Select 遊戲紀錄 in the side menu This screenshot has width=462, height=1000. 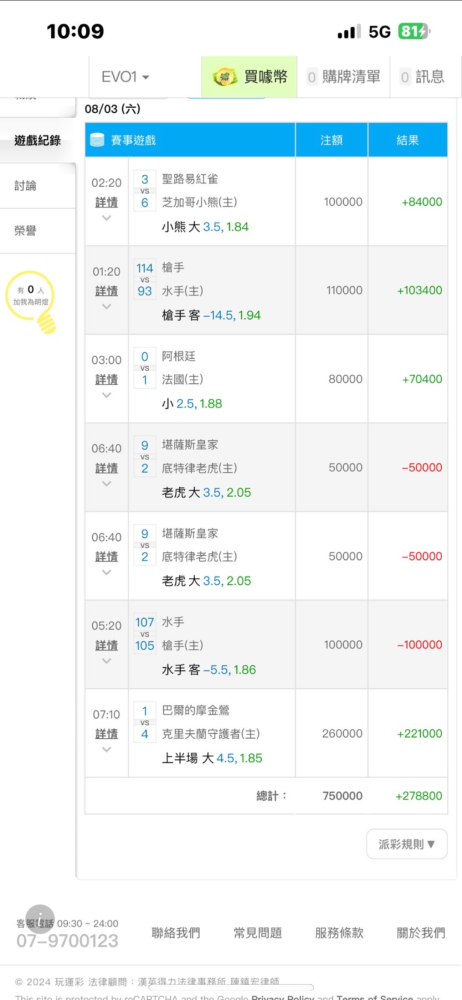(x=38, y=141)
